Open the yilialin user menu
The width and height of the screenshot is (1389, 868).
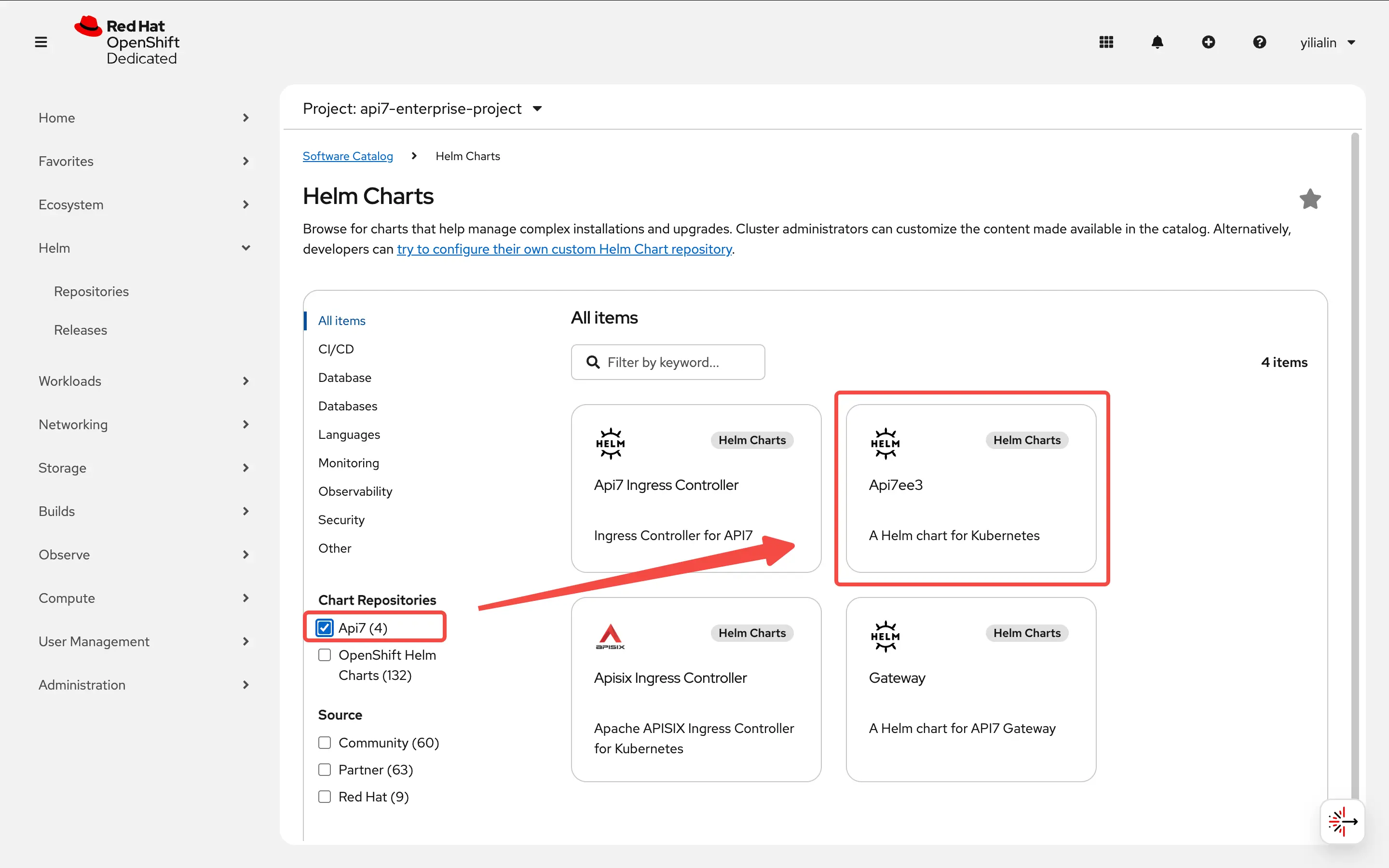1327,42
